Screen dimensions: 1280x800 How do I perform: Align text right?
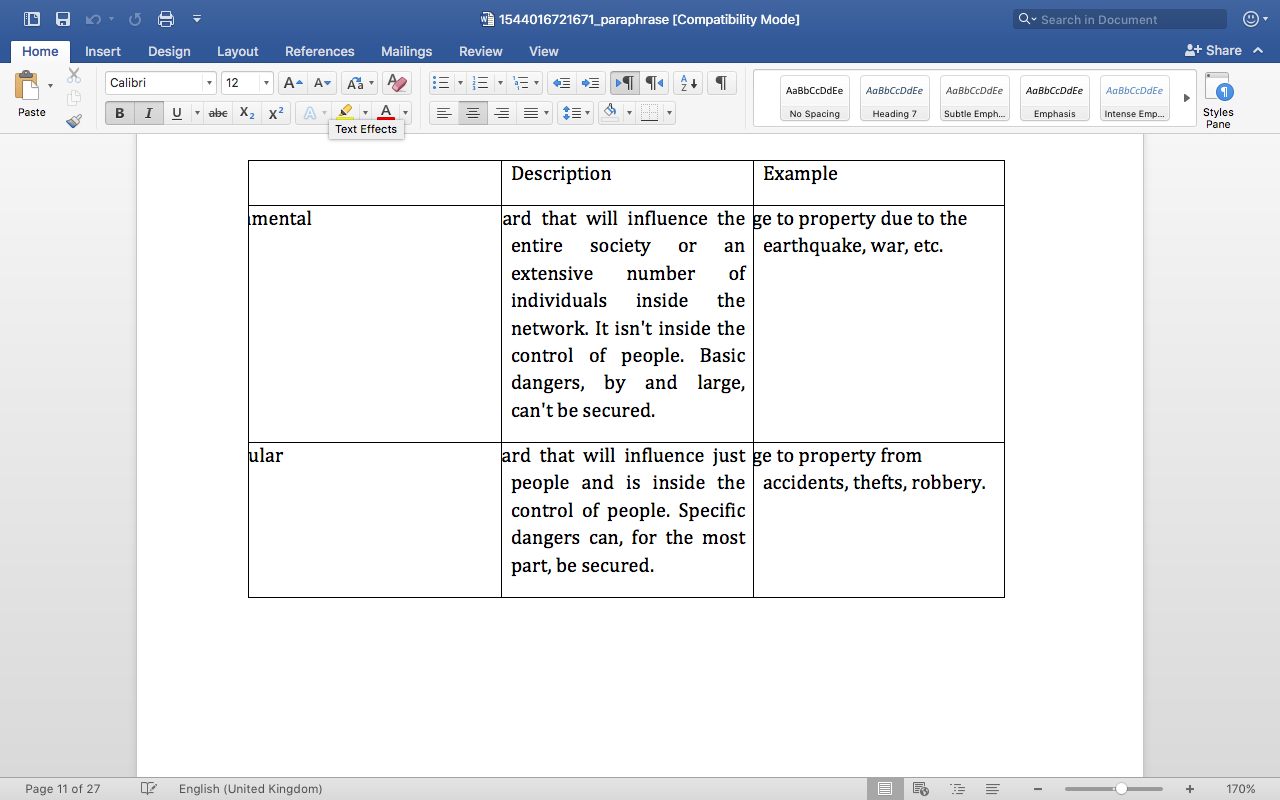click(x=502, y=113)
